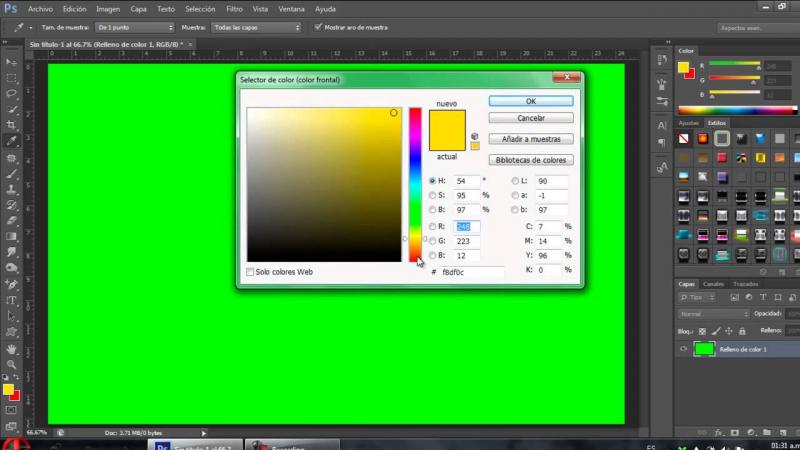Image resolution: width=800 pixels, height=450 pixels.
Task: Switch to the Canales tab
Action: point(713,284)
